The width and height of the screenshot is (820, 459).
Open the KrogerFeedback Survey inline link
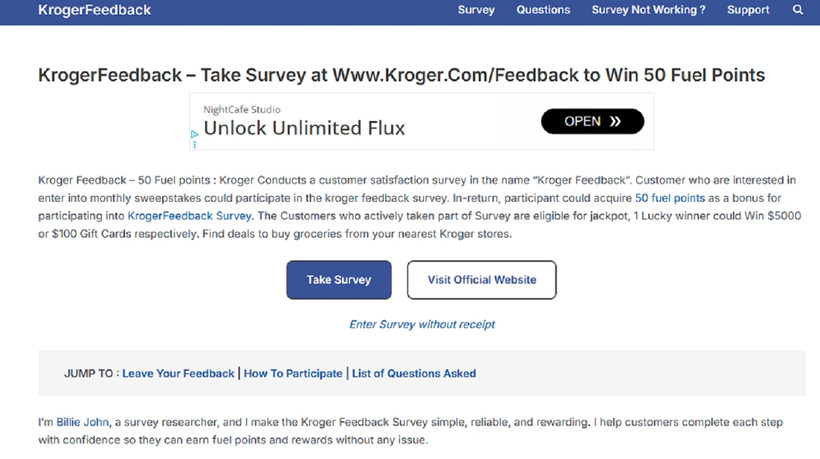click(x=190, y=215)
